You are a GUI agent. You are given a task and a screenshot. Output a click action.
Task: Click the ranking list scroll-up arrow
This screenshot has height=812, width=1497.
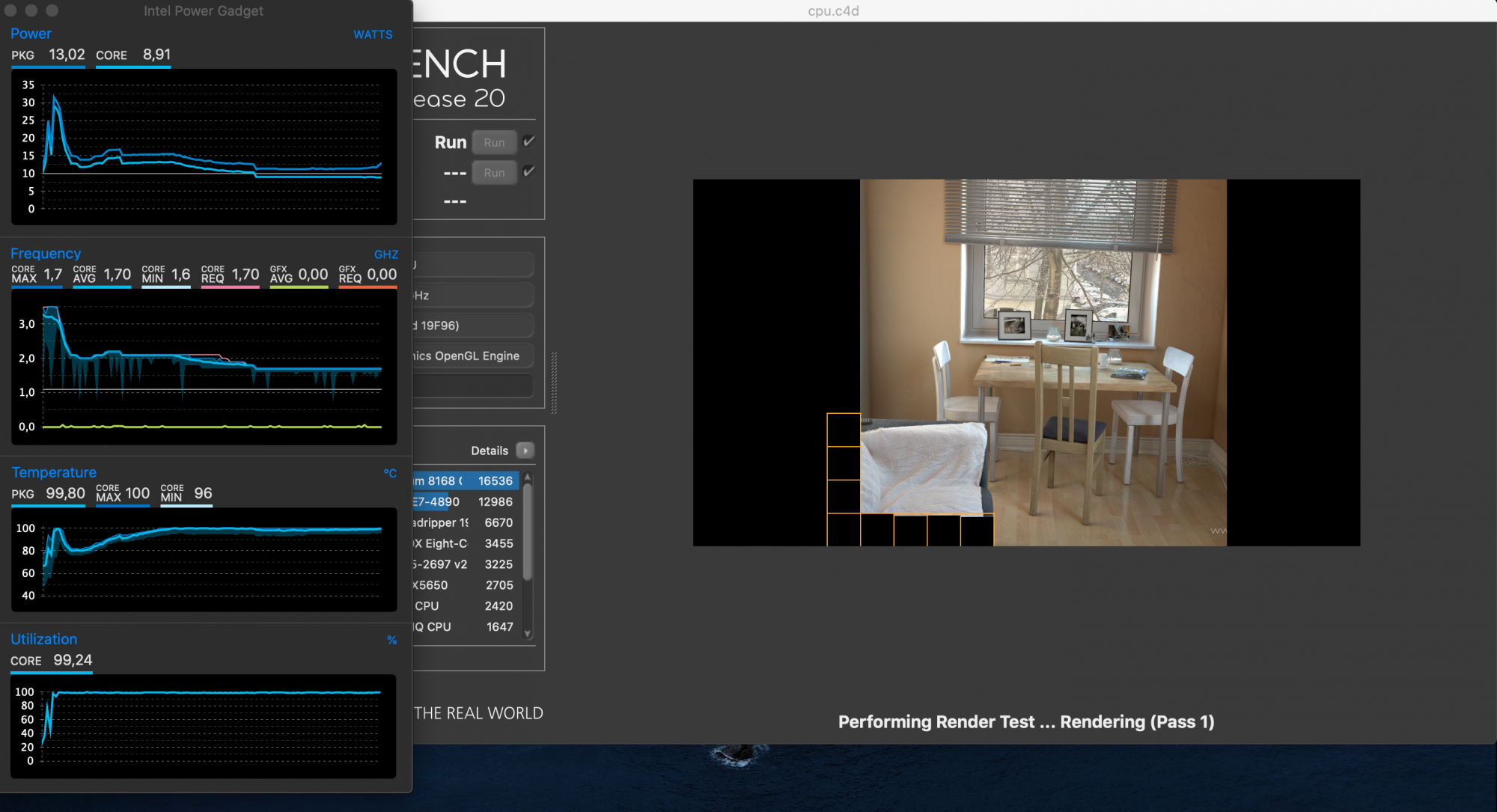(528, 477)
